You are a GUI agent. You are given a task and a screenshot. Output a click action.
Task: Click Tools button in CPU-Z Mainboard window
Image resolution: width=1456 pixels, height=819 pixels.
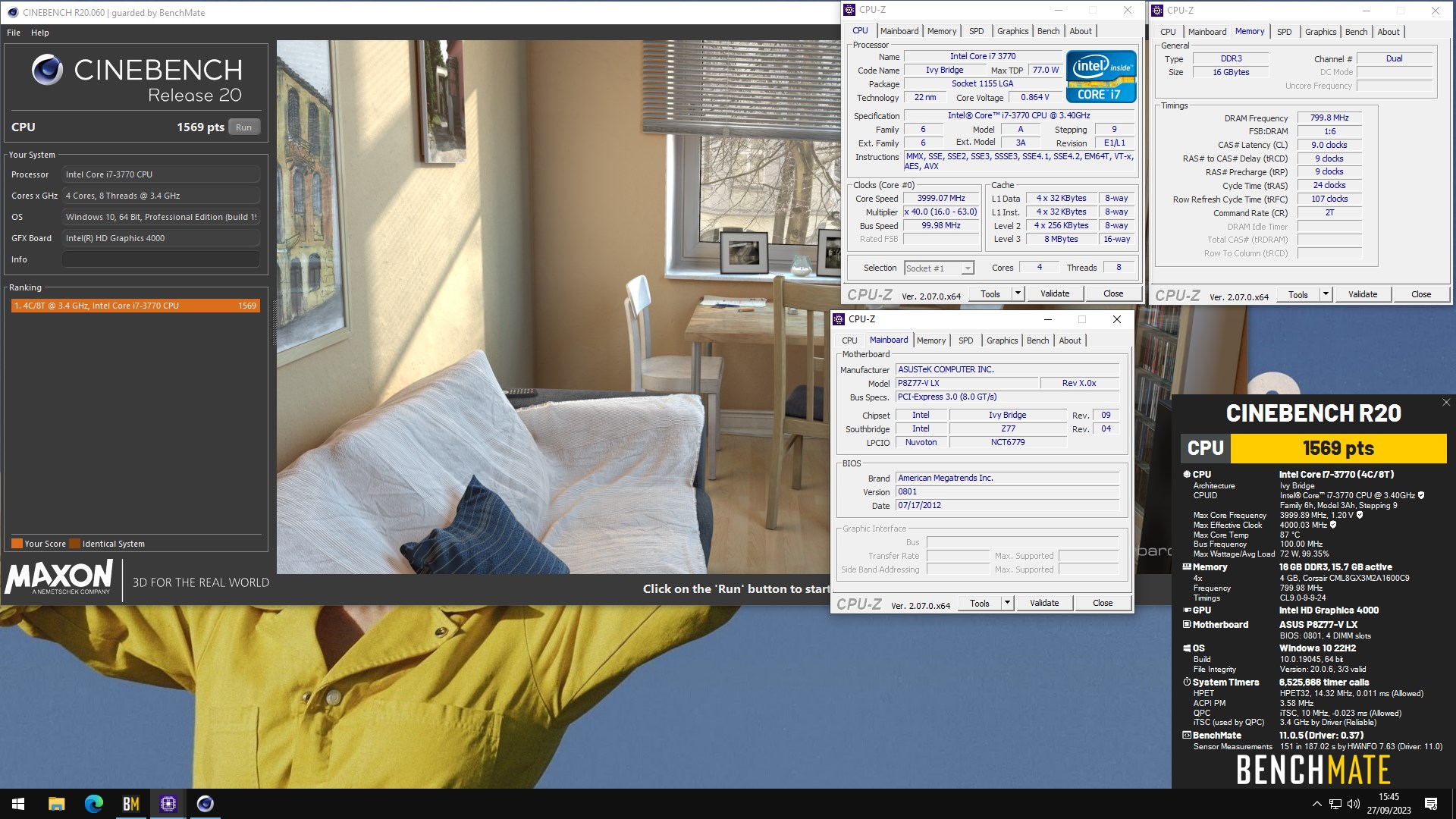point(980,604)
